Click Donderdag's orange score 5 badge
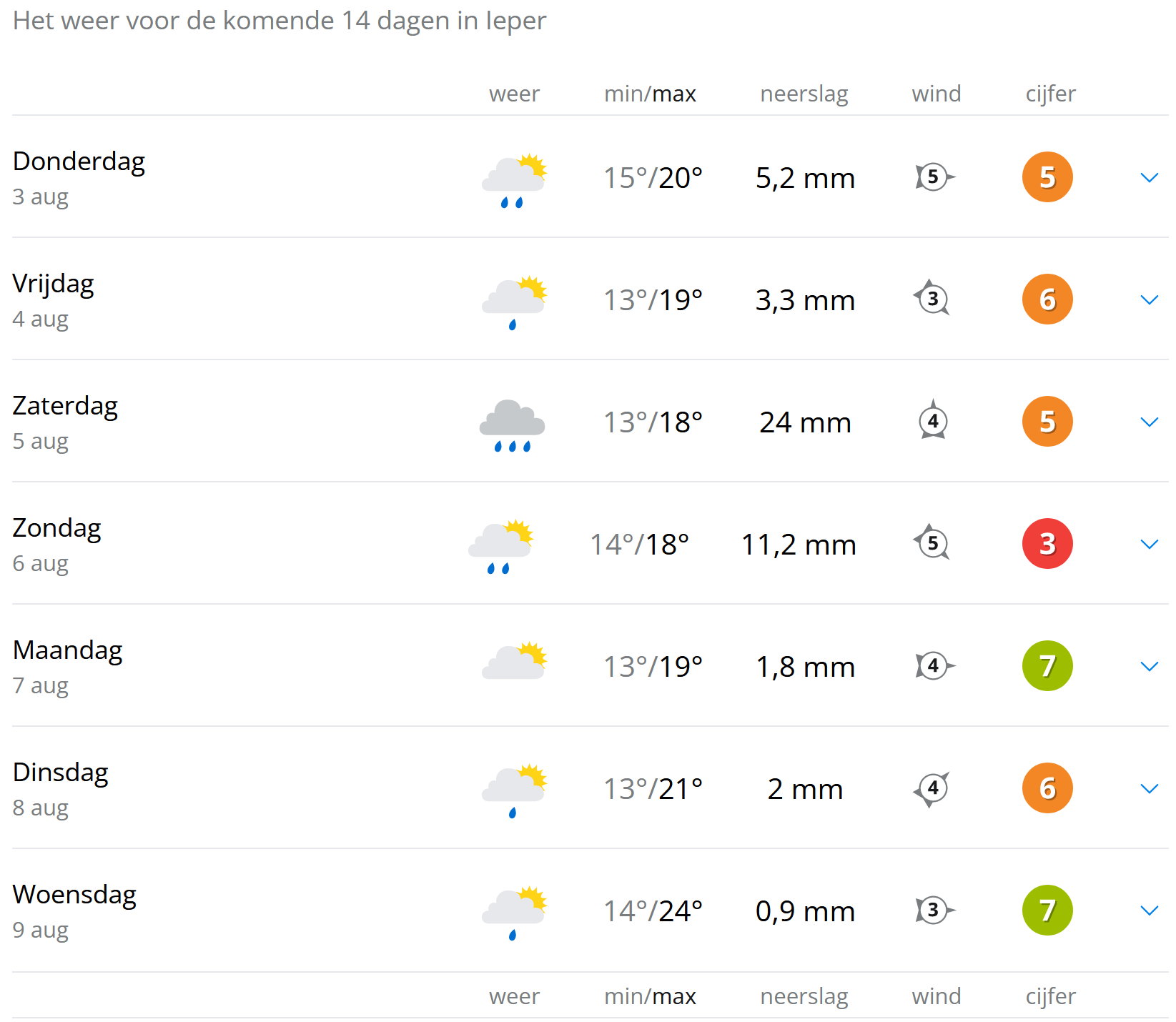 pyautogui.click(x=1047, y=177)
